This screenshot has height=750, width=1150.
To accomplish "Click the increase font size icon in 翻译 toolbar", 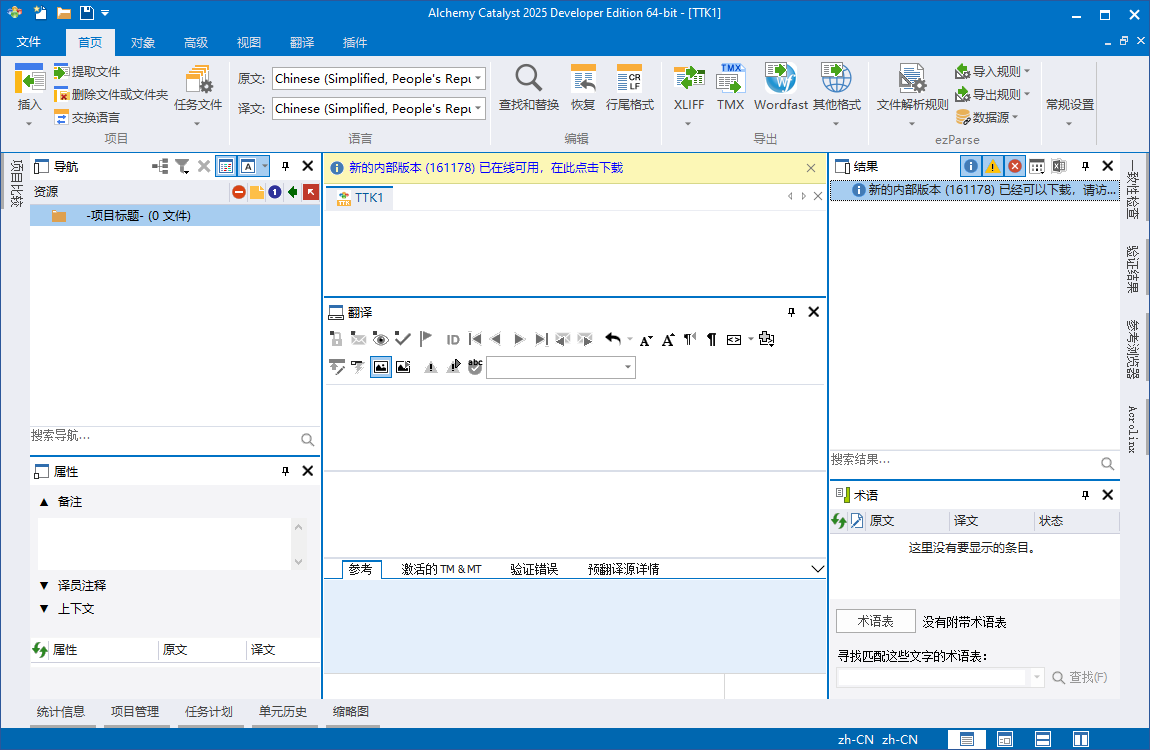I will (668, 339).
